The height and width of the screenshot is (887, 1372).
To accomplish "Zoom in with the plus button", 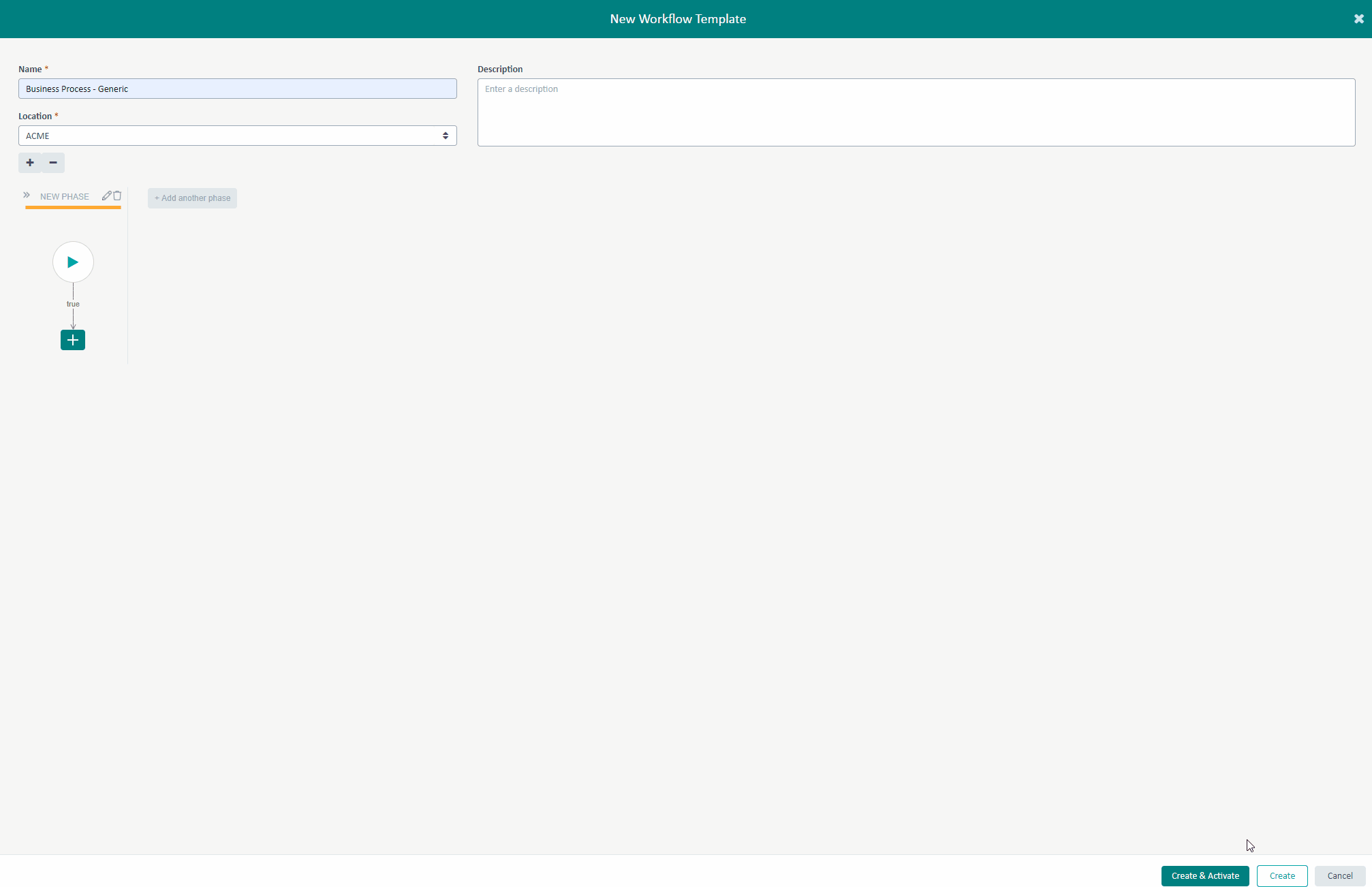I will pyautogui.click(x=30, y=163).
